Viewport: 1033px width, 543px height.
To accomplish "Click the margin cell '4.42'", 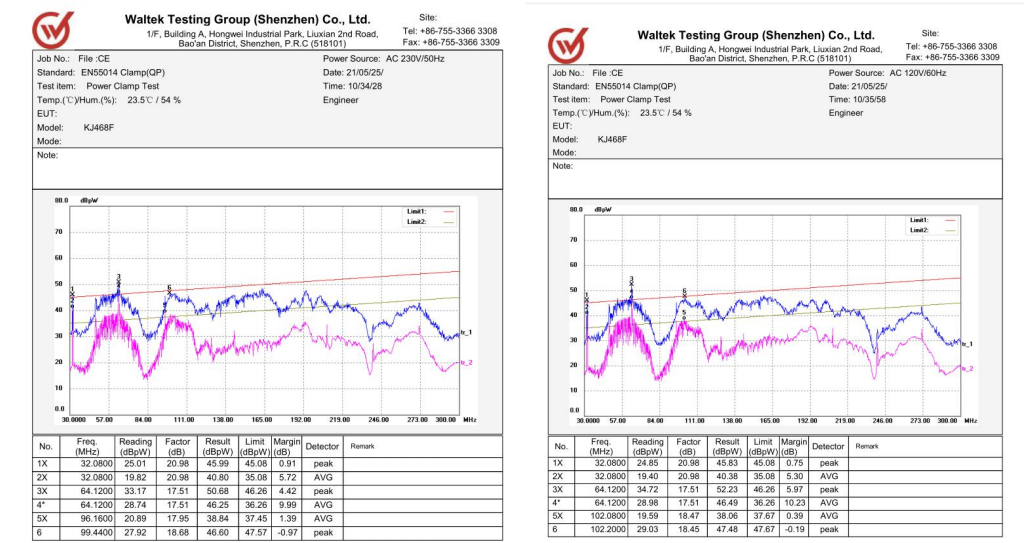I will (x=287, y=492).
